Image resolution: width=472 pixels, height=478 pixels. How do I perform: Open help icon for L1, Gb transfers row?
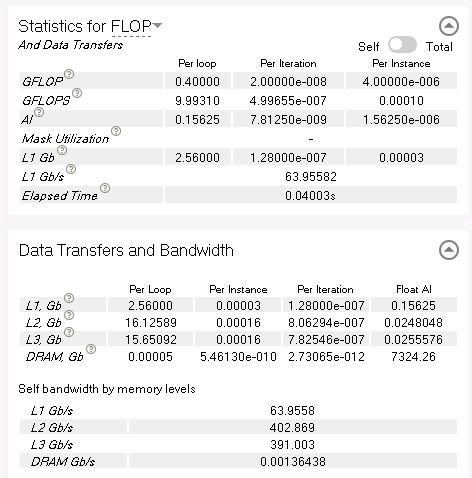point(69,298)
